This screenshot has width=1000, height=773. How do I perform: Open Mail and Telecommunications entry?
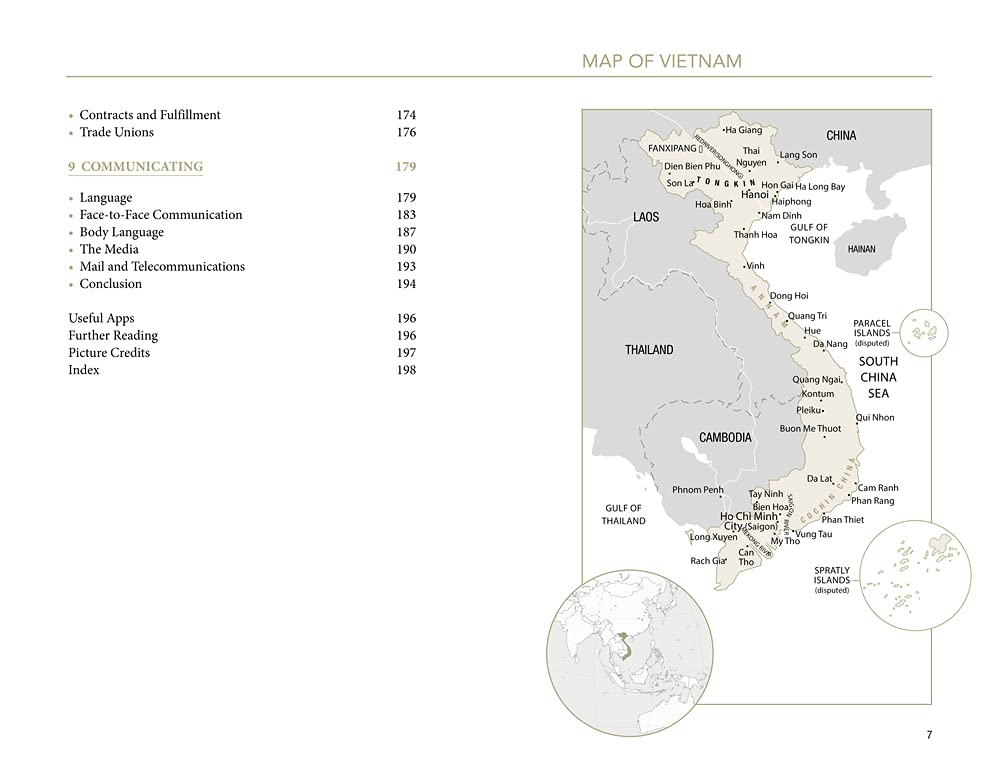click(162, 267)
